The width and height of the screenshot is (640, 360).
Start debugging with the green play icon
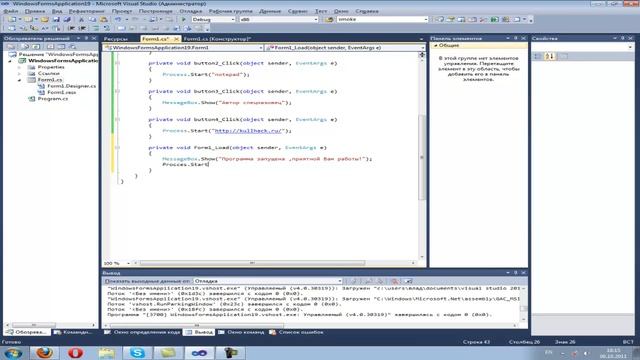[x=184, y=19]
